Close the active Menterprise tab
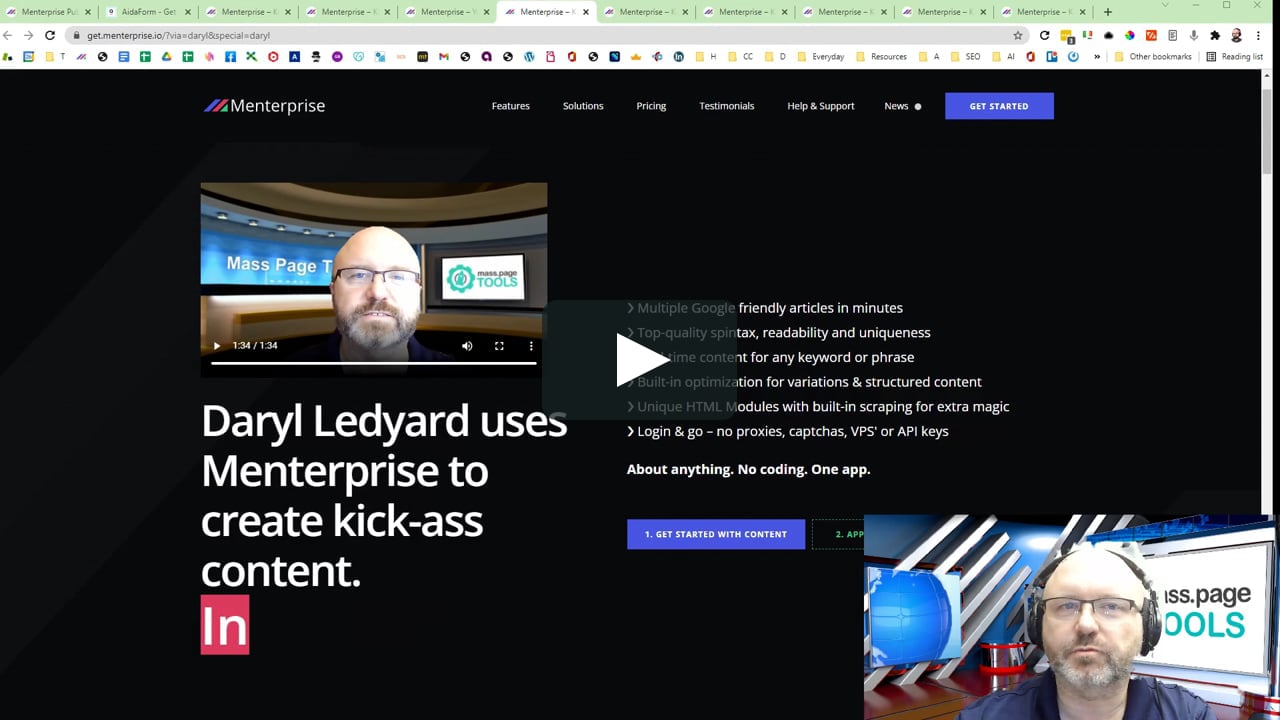Screen dimensions: 1280x720 click(586, 12)
